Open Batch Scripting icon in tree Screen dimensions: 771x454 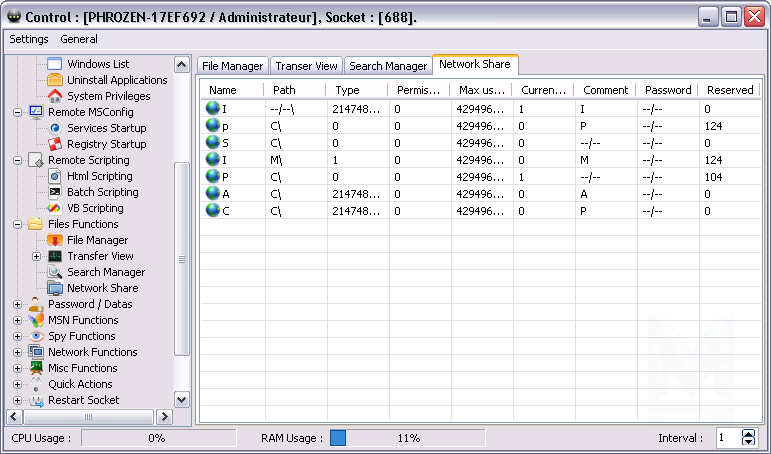click(55, 192)
